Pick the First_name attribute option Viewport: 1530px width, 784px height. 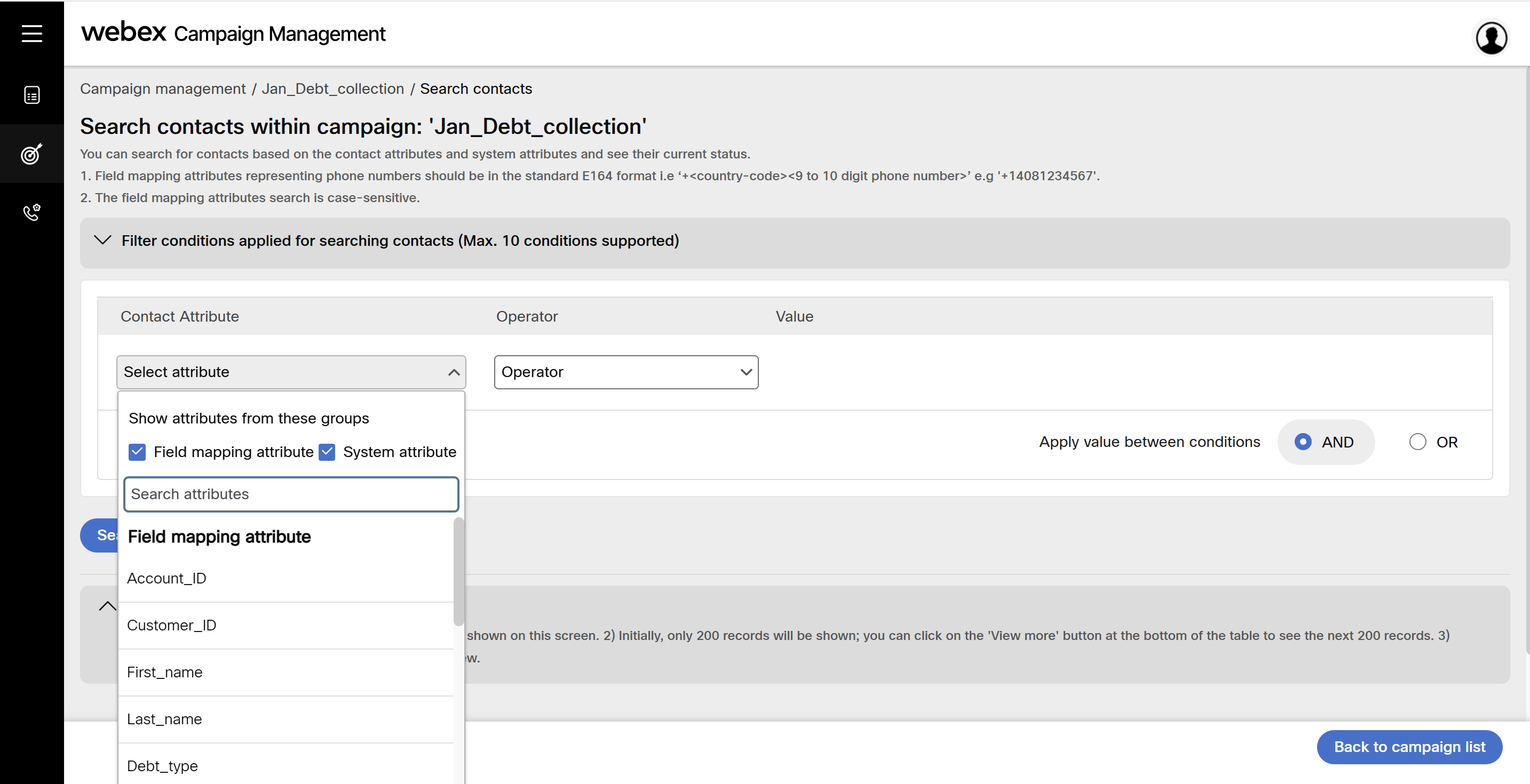(x=164, y=672)
